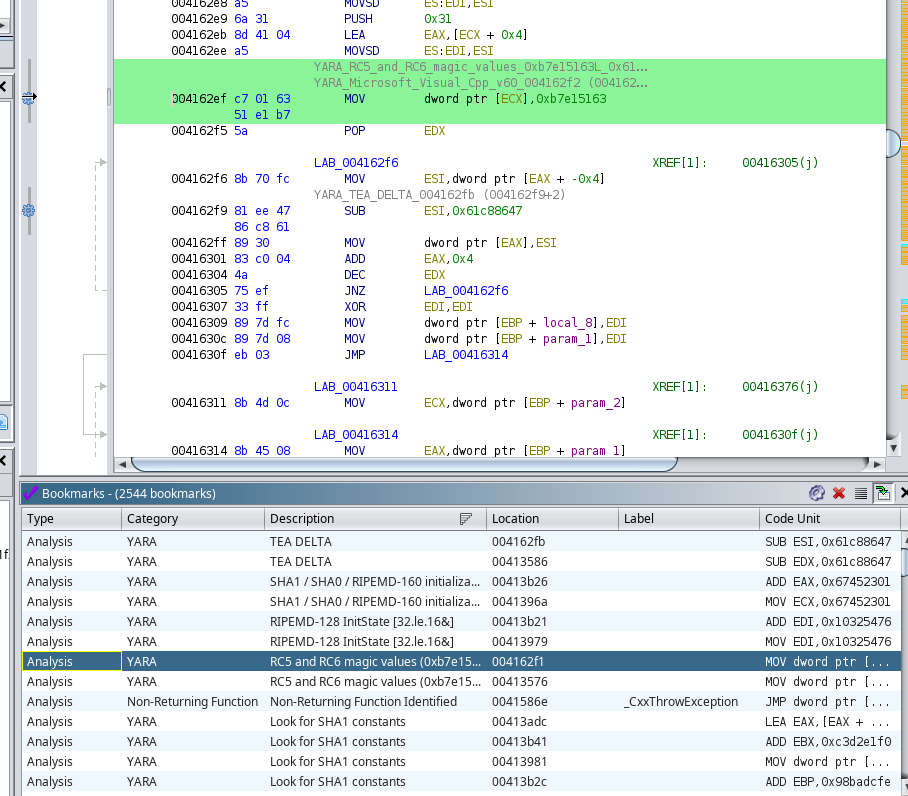Click the make selection lines icon
Viewport: 908px width, 796px height.
861,493
